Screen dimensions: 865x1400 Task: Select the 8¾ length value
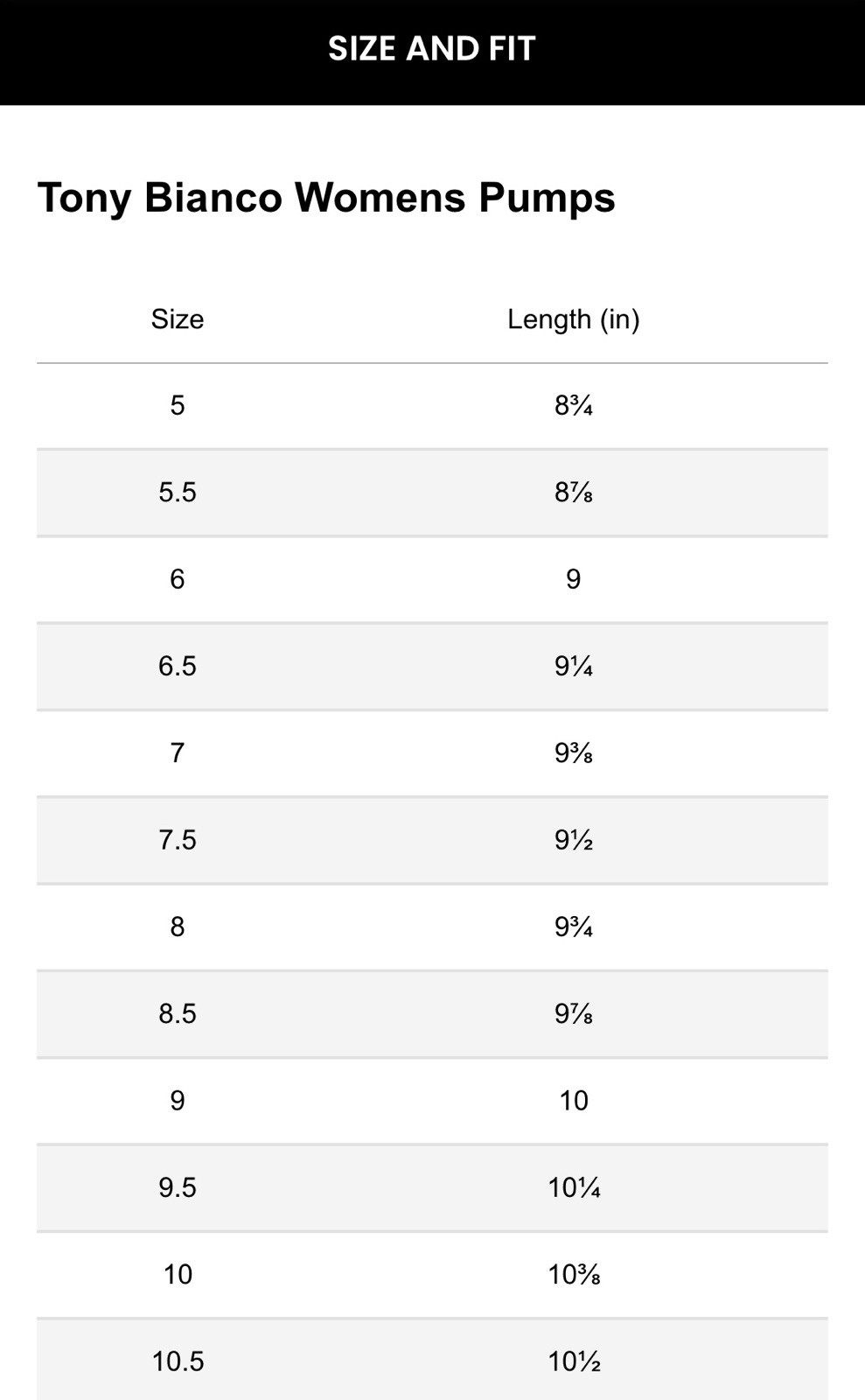574,405
